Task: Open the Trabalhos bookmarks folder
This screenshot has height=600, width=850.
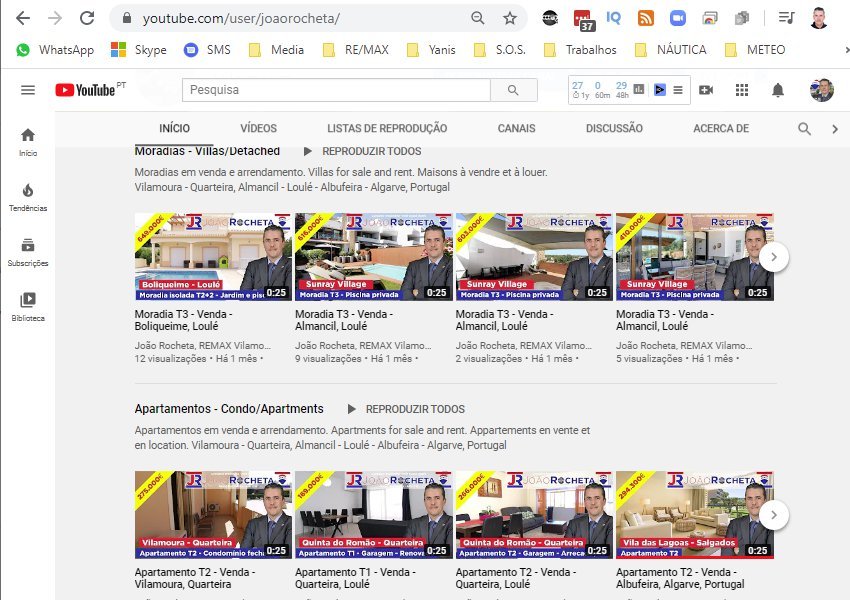Action: point(580,50)
